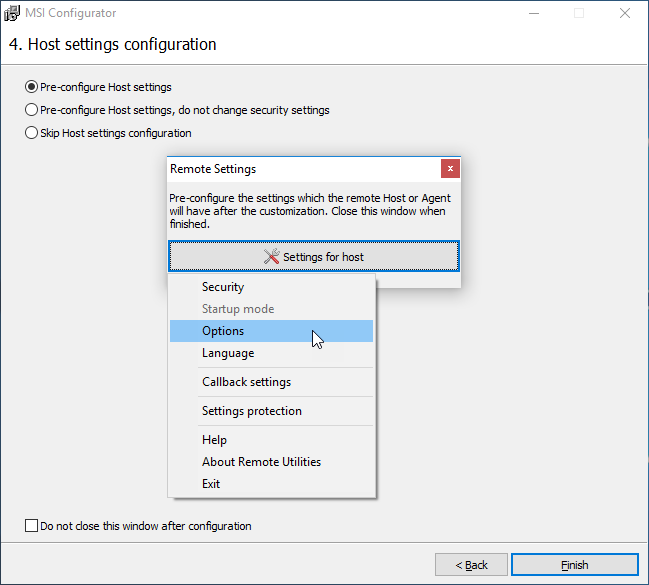This screenshot has height=585, width=649.
Task: Close the Remote Settings dialog
Action: click(x=450, y=169)
